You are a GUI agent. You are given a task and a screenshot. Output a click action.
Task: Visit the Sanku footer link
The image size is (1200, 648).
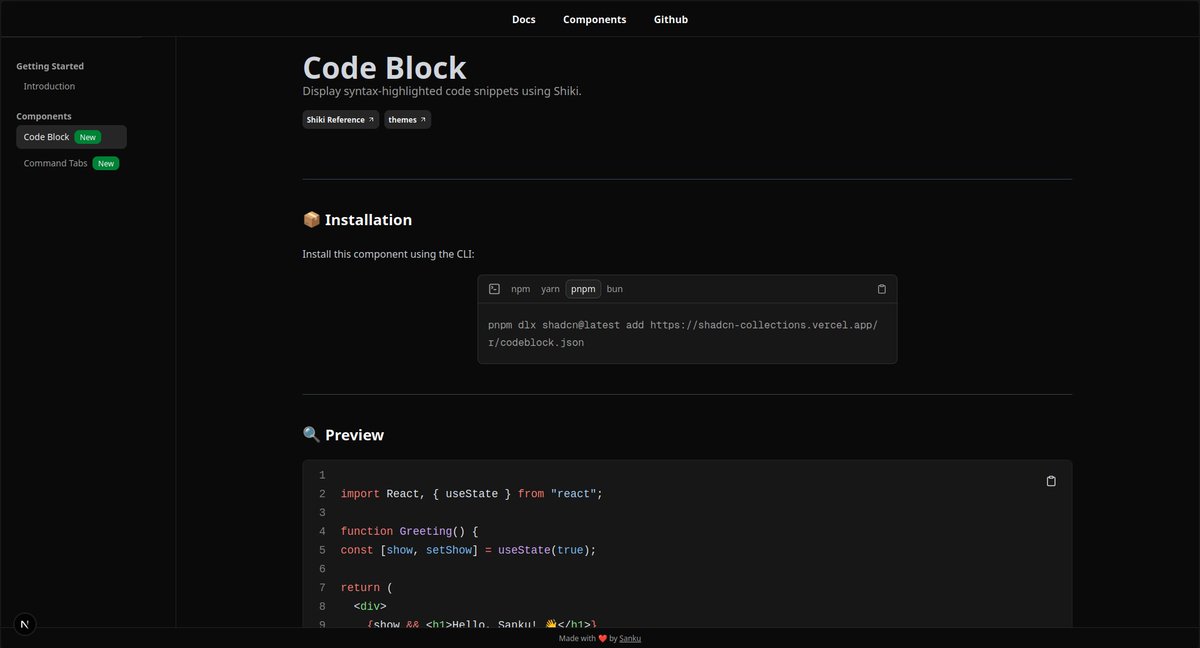click(630, 638)
